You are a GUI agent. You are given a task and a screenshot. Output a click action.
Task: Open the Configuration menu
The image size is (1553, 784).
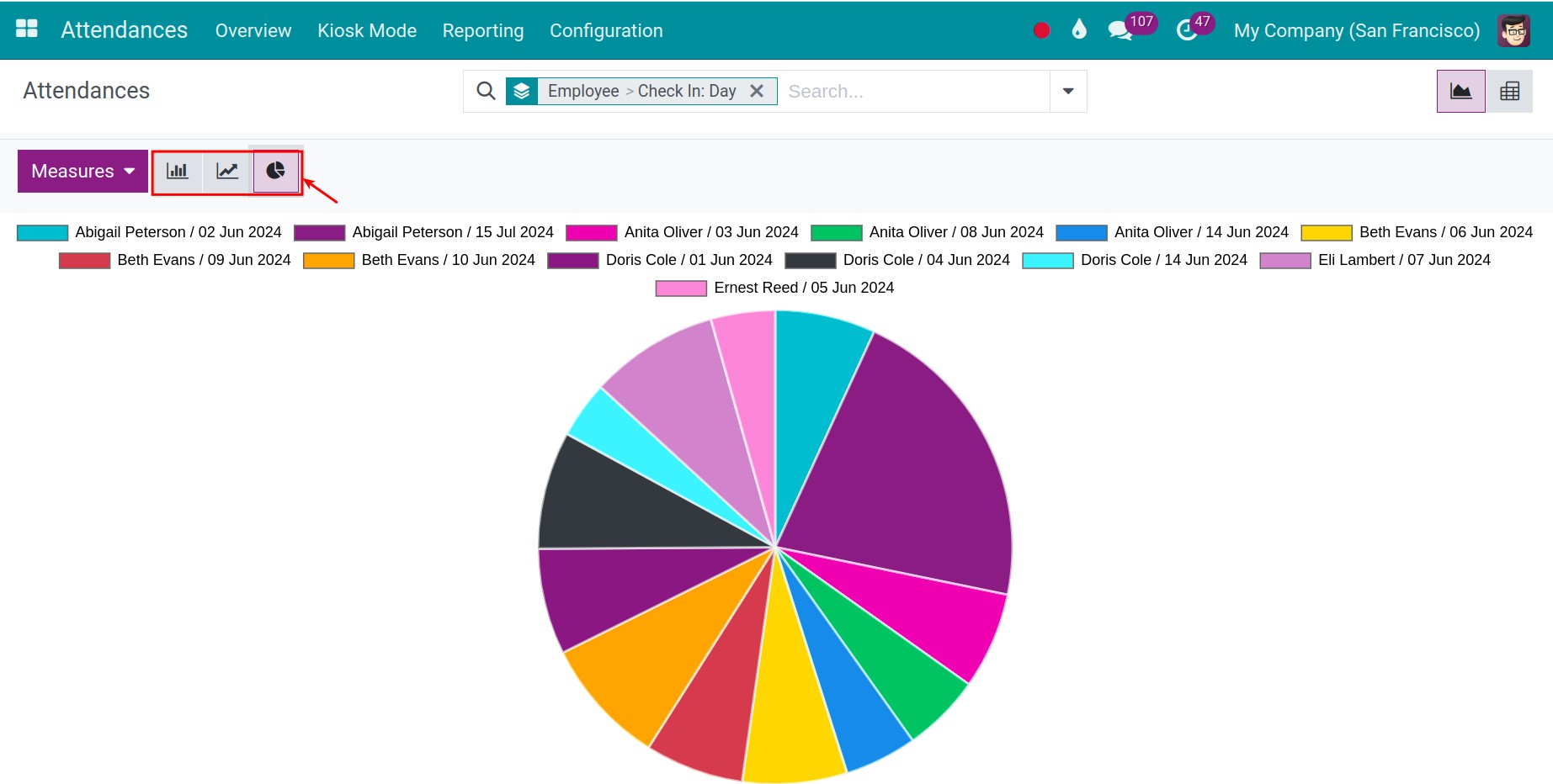point(606,30)
